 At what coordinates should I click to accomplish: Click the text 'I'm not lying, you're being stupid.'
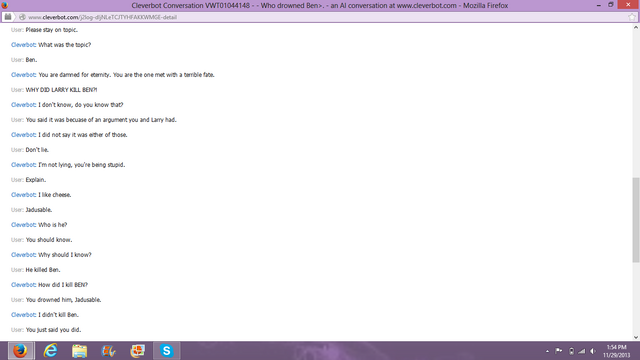point(82,164)
